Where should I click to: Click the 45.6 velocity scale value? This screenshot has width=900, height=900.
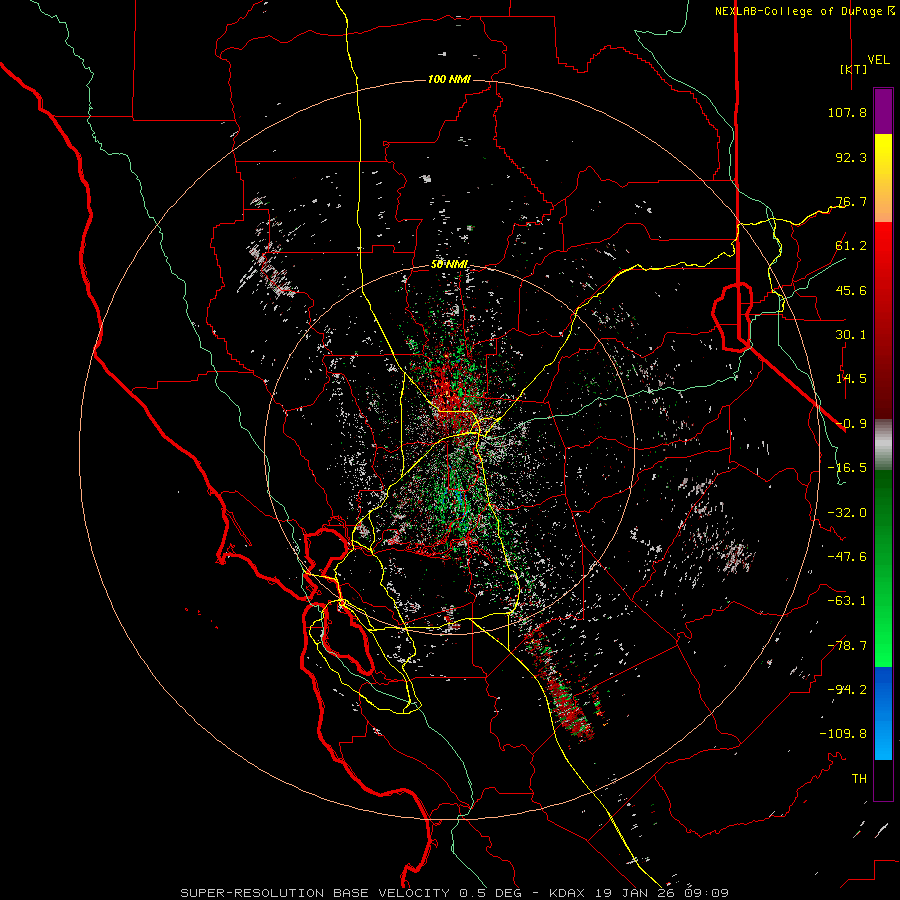851,290
